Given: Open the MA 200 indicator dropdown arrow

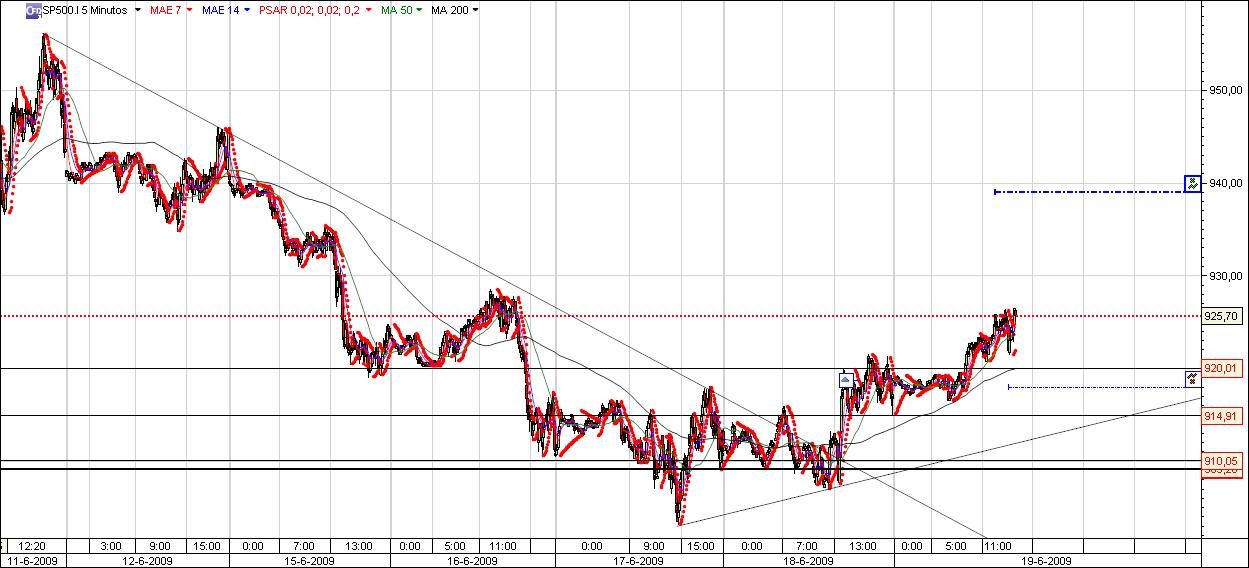Looking at the screenshot, I should [475, 10].
